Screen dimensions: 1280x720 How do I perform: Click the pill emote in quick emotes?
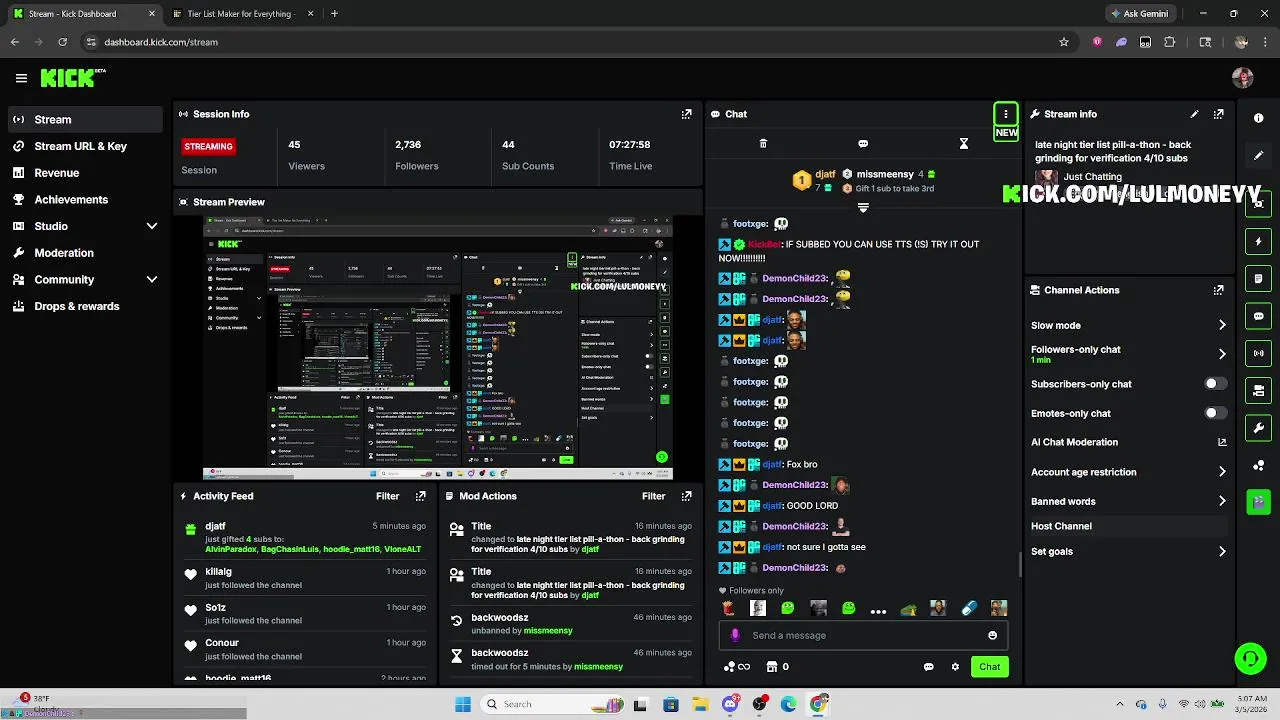(x=968, y=608)
